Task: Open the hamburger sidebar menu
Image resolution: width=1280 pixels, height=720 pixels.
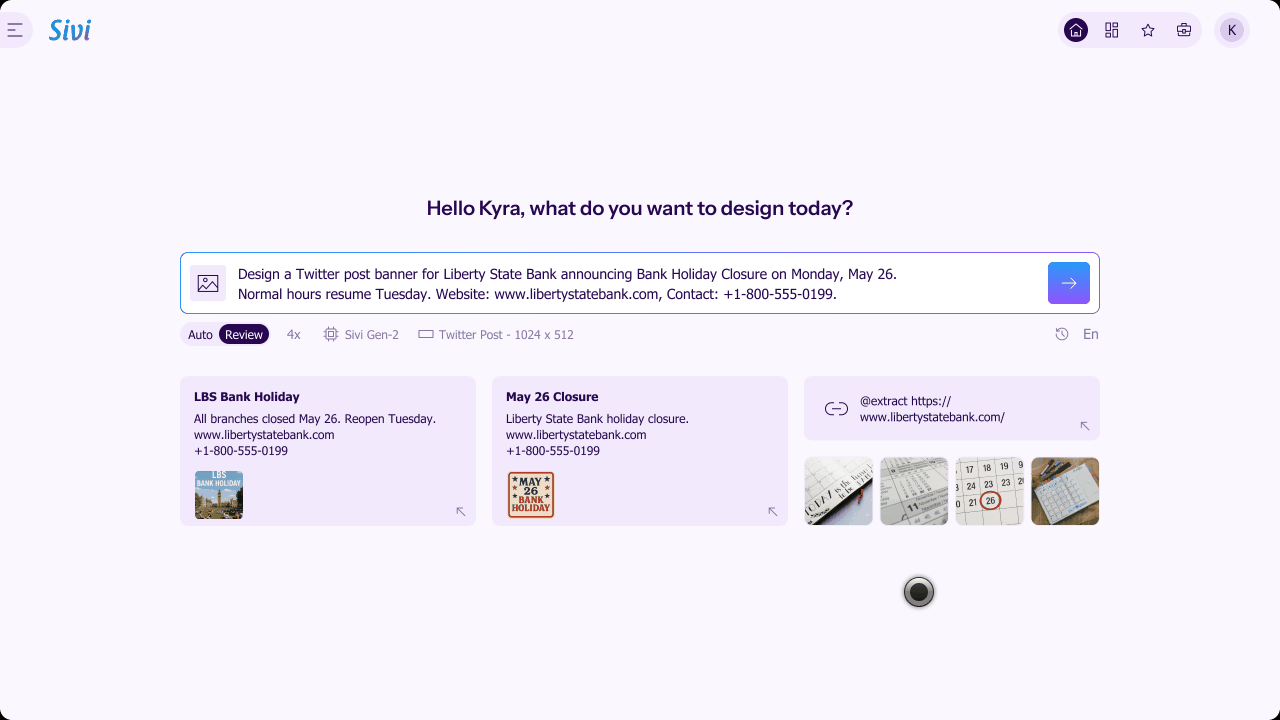Action: click(x=14, y=30)
